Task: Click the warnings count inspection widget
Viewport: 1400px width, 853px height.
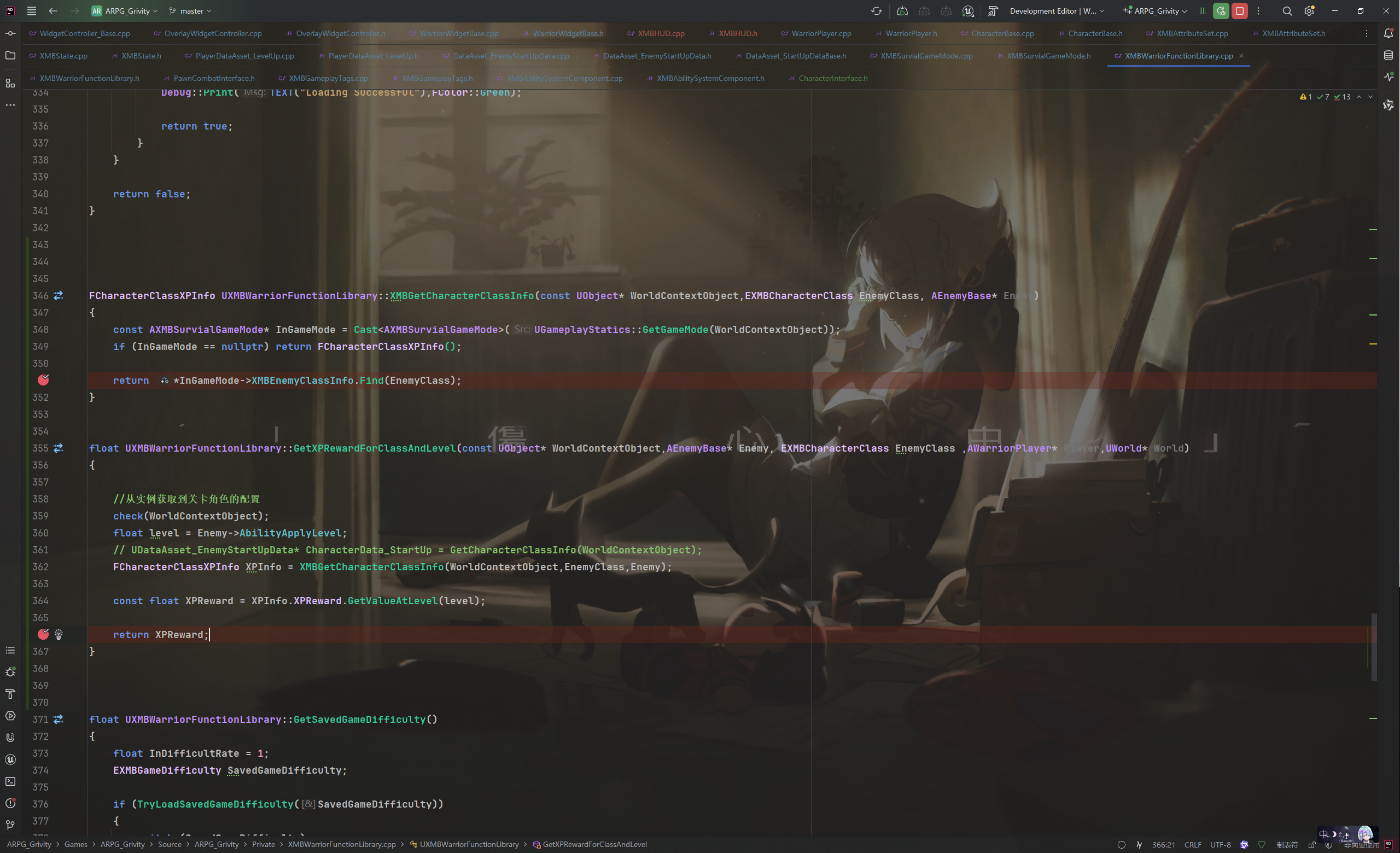Action: point(1306,97)
